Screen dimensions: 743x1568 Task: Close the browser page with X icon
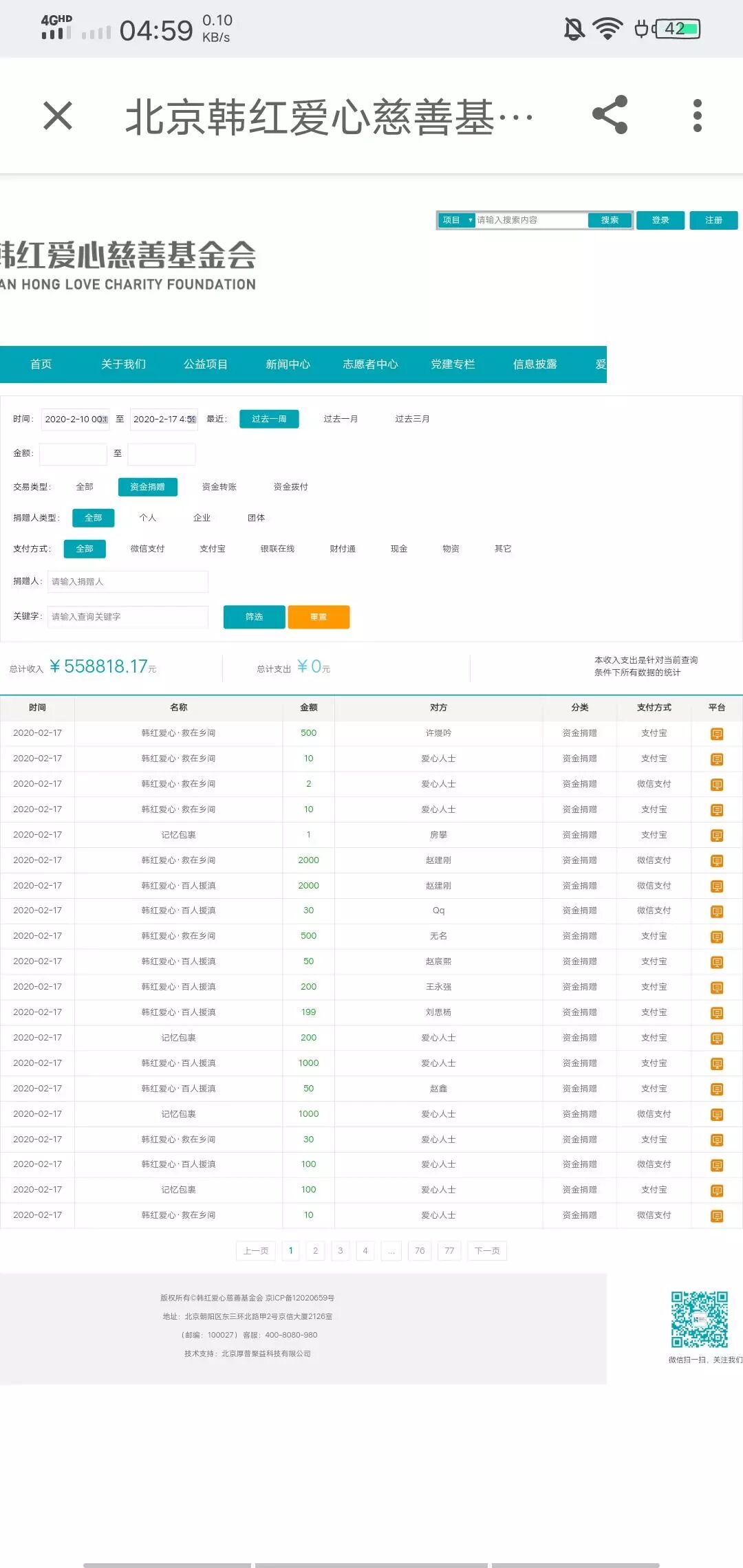click(58, 116)
